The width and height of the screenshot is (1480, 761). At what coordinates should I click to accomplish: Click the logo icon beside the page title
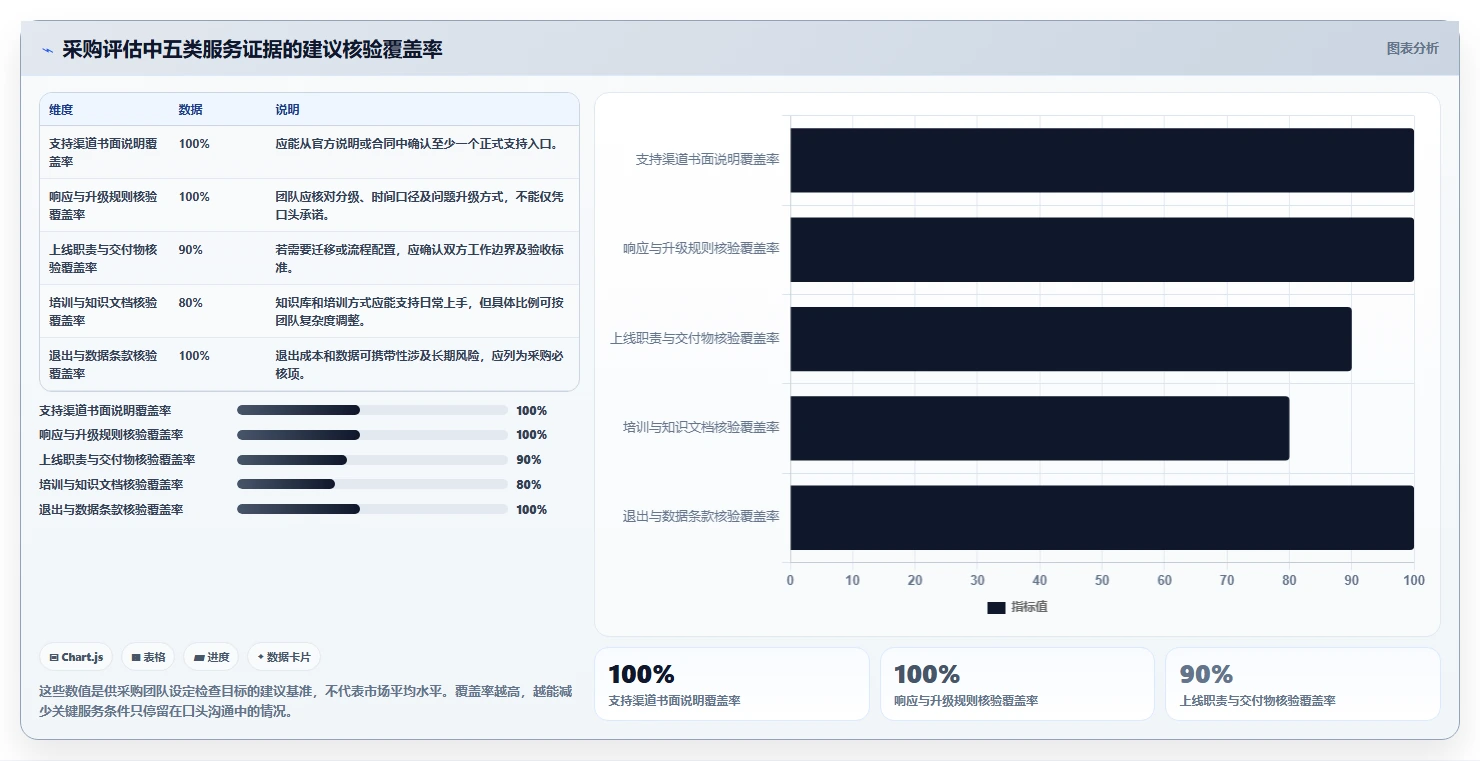point(48,50)
